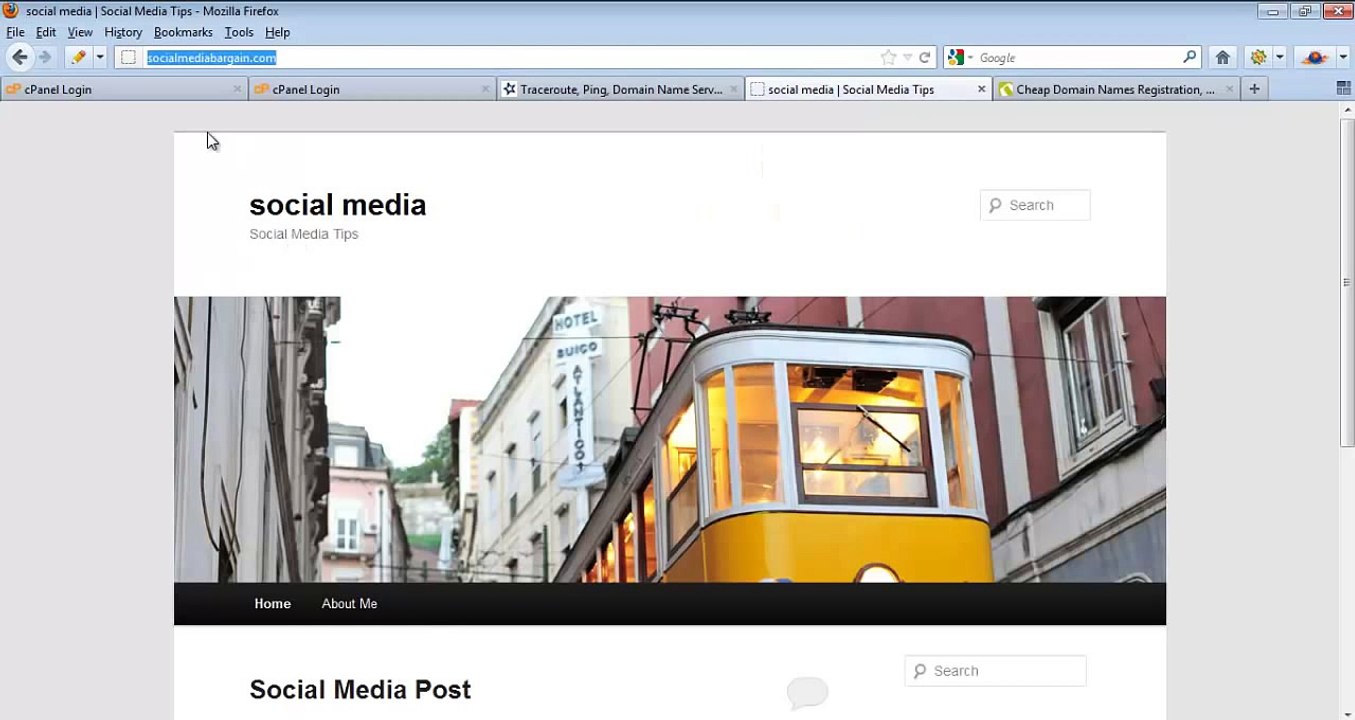
Task: Close the second cPanel Login tab
Action: [x=485, y=89]
